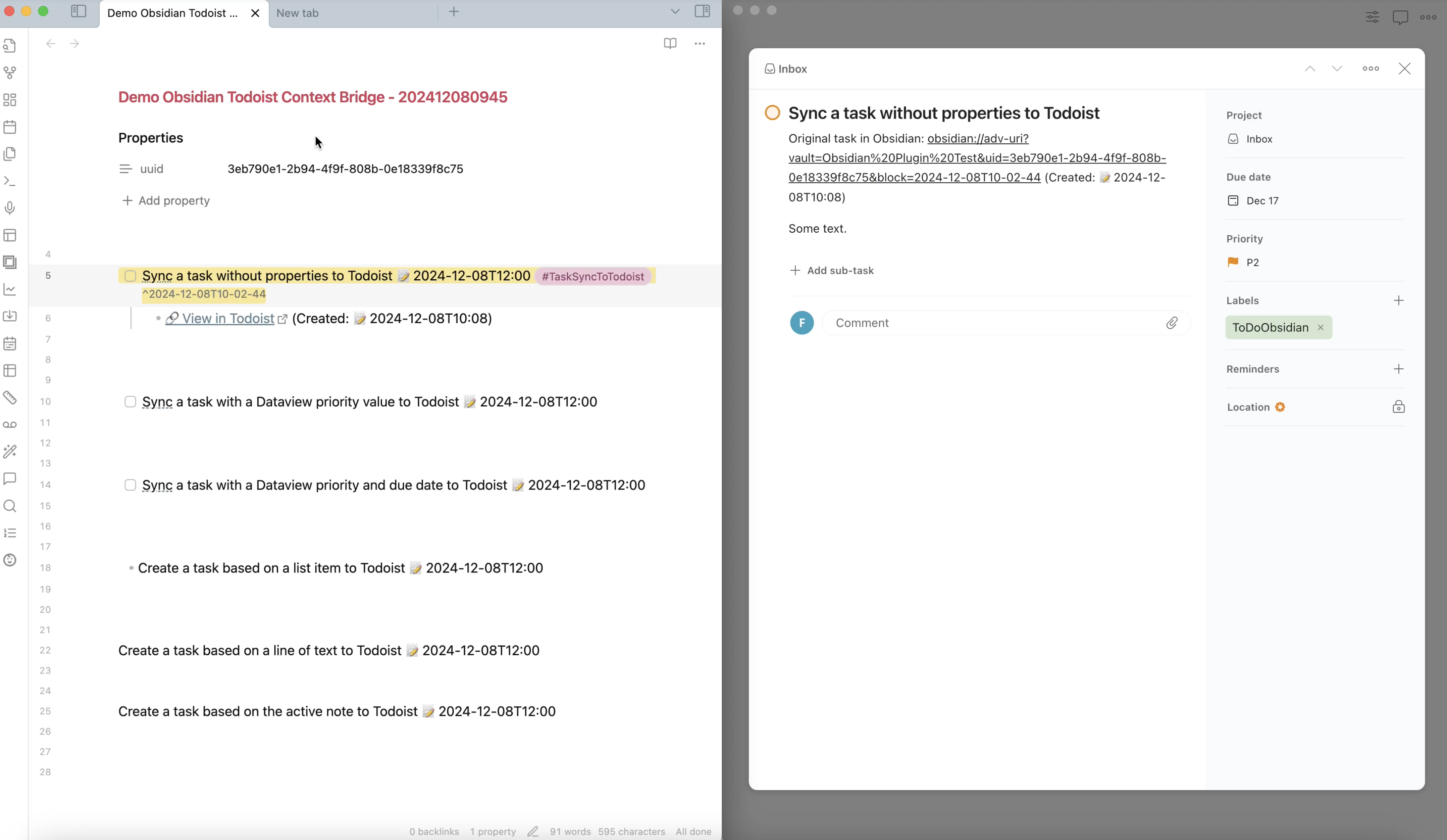Open the search icon in left ribbon
This screenshot has width=1447, height=840.
pos(10,506)
